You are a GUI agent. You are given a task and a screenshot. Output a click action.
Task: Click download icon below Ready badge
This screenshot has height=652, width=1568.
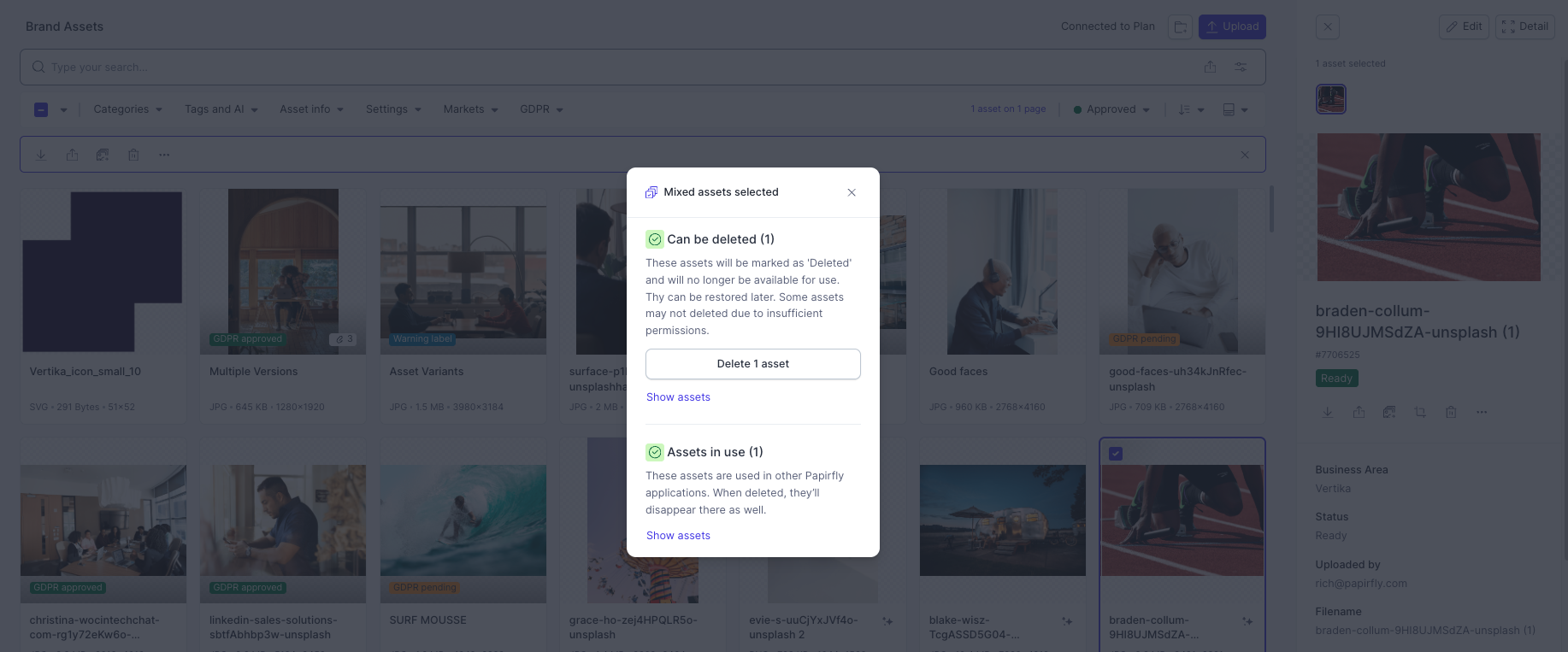[x=1328, y=412]
